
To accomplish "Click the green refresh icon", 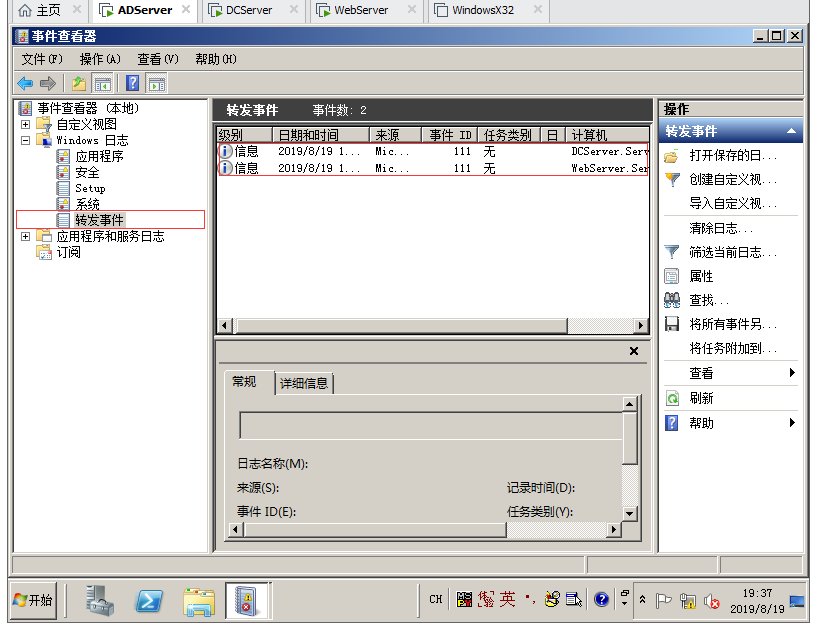I will click(672, 398).
